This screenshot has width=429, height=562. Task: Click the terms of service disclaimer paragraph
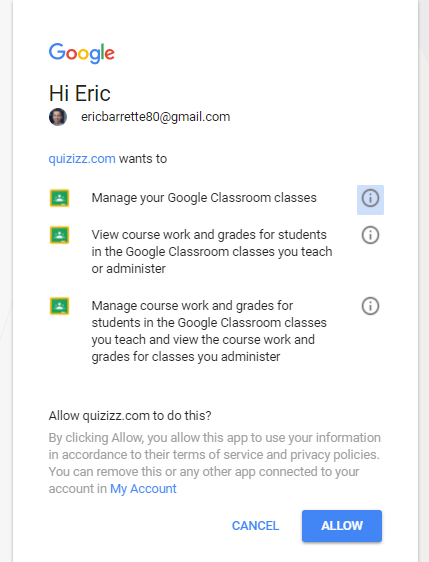pos(215,463)
